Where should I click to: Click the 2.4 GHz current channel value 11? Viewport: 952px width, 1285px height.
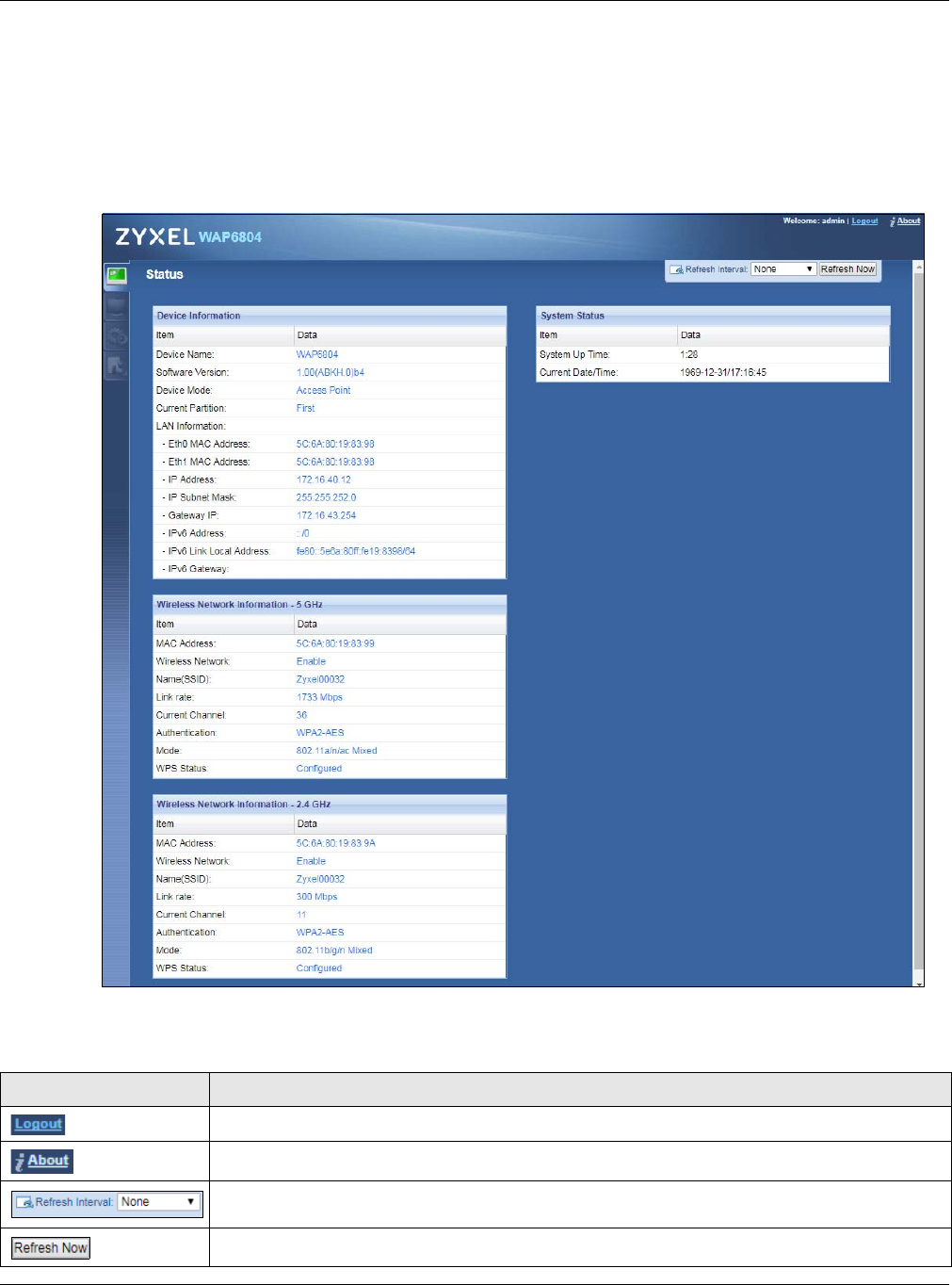301,916
